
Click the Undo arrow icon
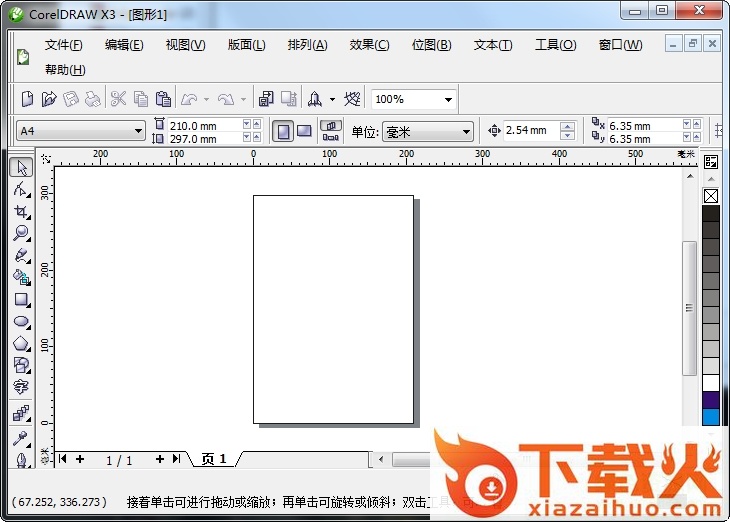pyautogui.click(x=189, y=99)
